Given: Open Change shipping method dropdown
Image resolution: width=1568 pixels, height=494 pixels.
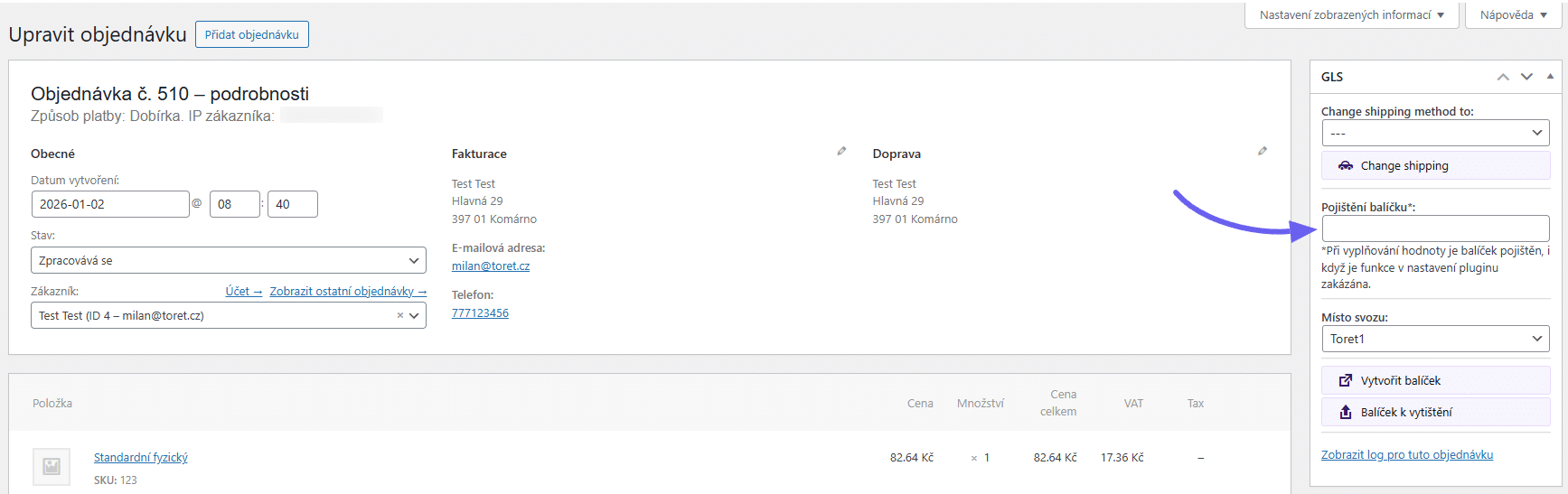Looking at the screenshot, I should tap(1435, 133).
